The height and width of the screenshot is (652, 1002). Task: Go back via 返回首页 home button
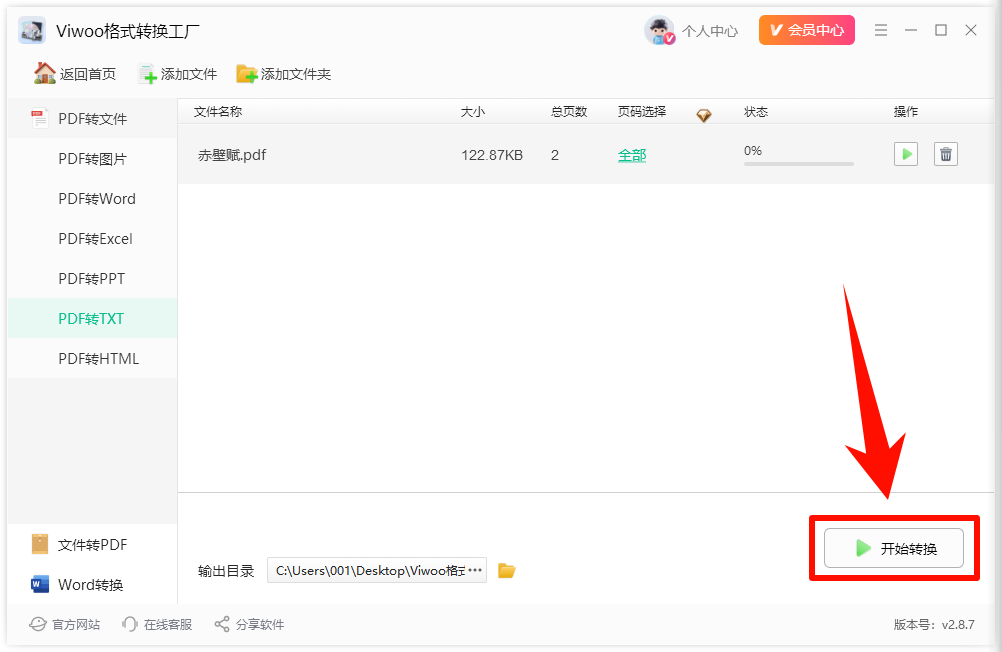(x=75, y=74)
